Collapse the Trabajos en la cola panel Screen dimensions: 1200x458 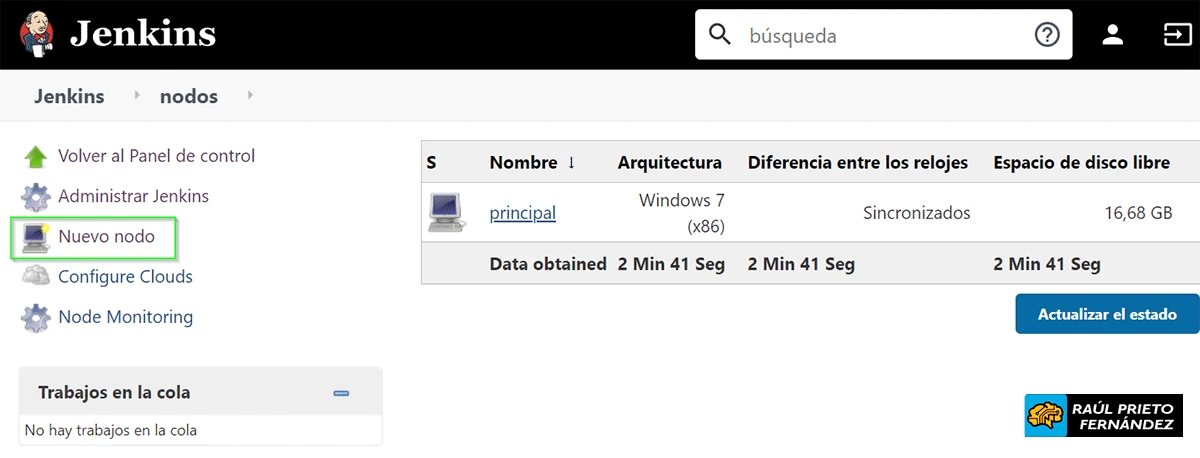point(341,393)
